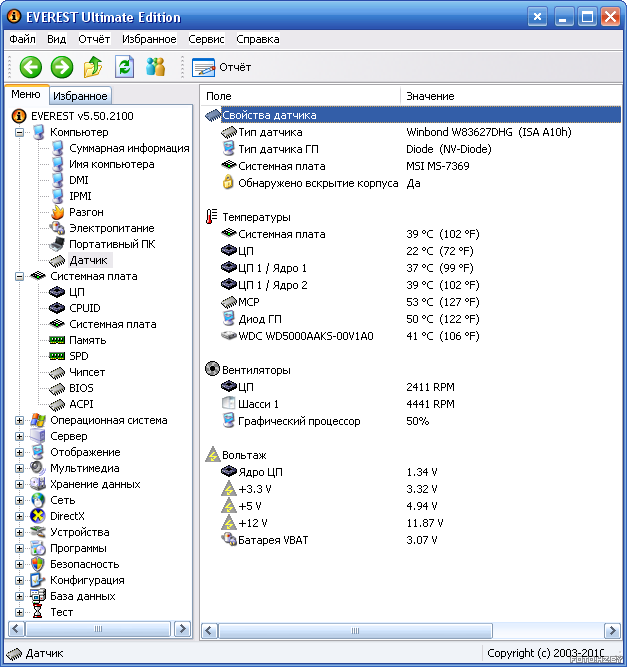627x667 pixels.
Task: Collapse the Компьютер tree node
Action: 19,132
